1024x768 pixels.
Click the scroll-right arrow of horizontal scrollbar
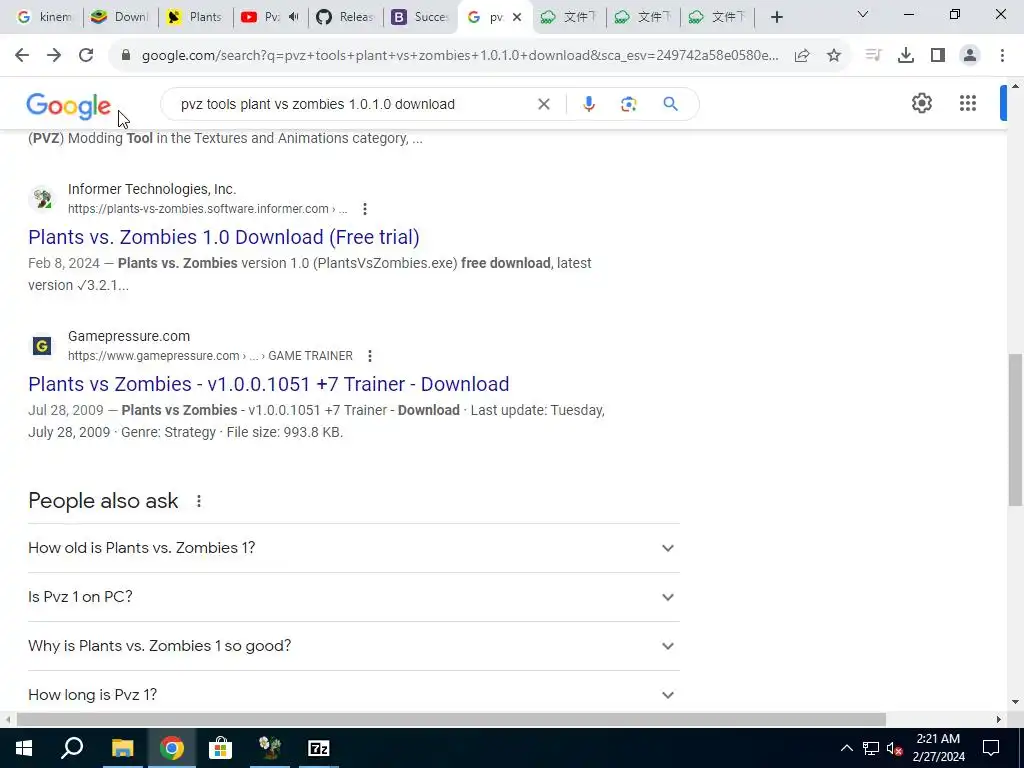[x=999, y=719]
